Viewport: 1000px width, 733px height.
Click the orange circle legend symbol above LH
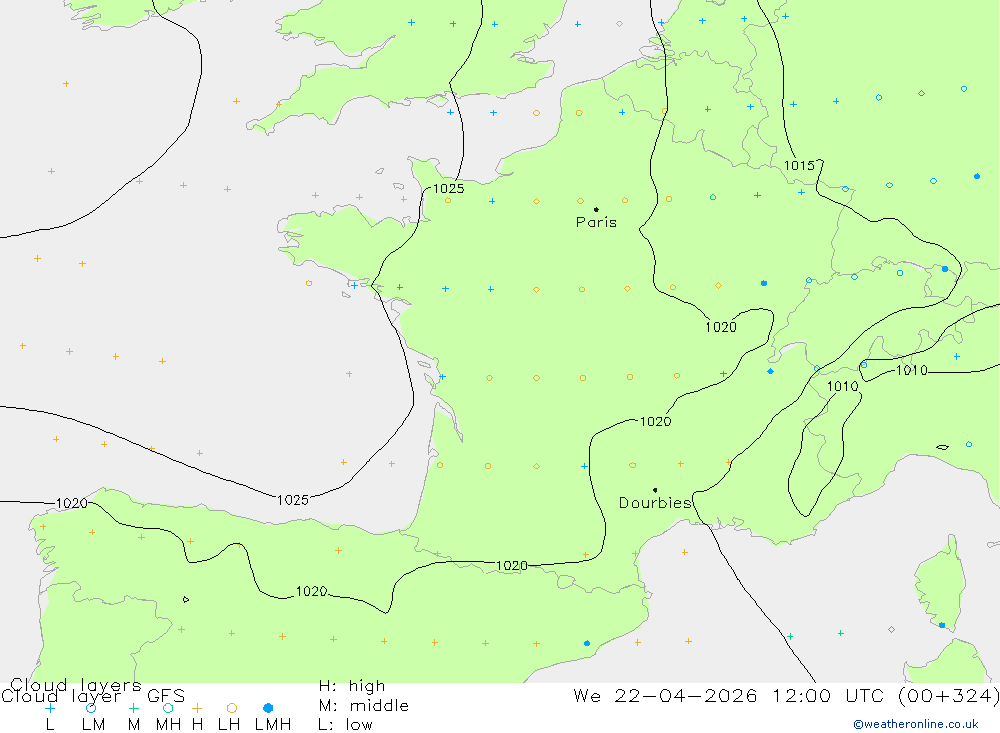click(232, 708)
